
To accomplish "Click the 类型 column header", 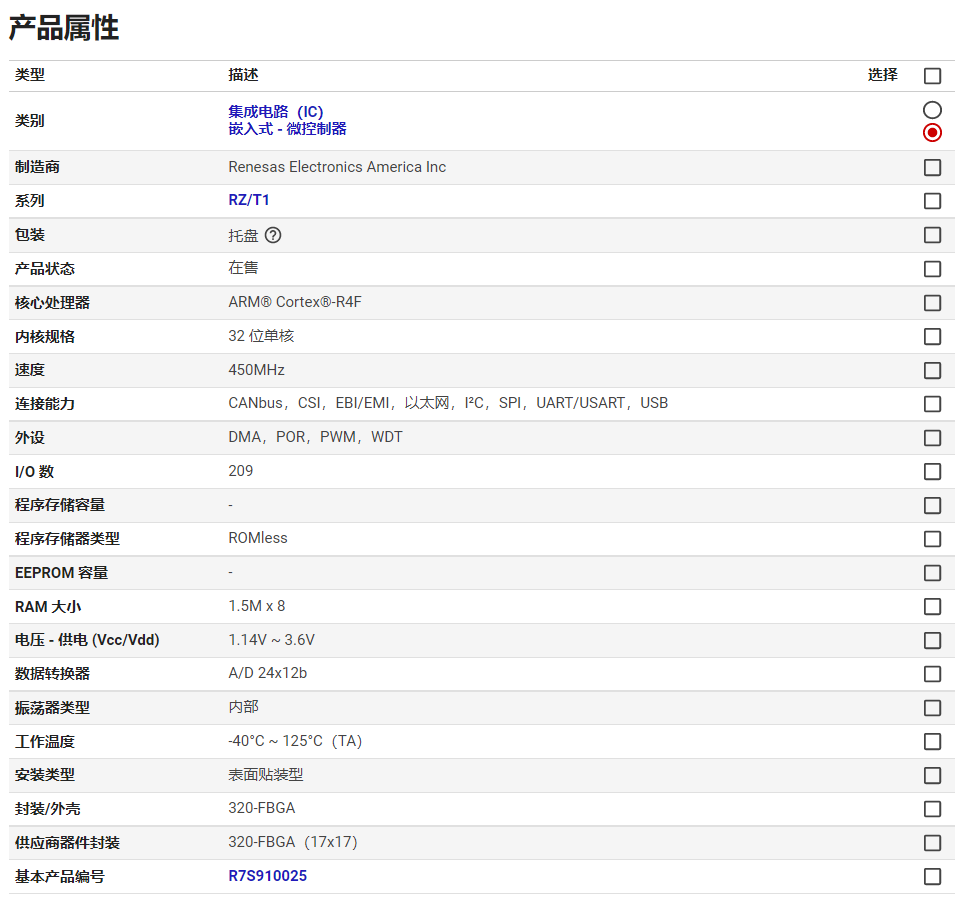I will (x=30, y=75).
